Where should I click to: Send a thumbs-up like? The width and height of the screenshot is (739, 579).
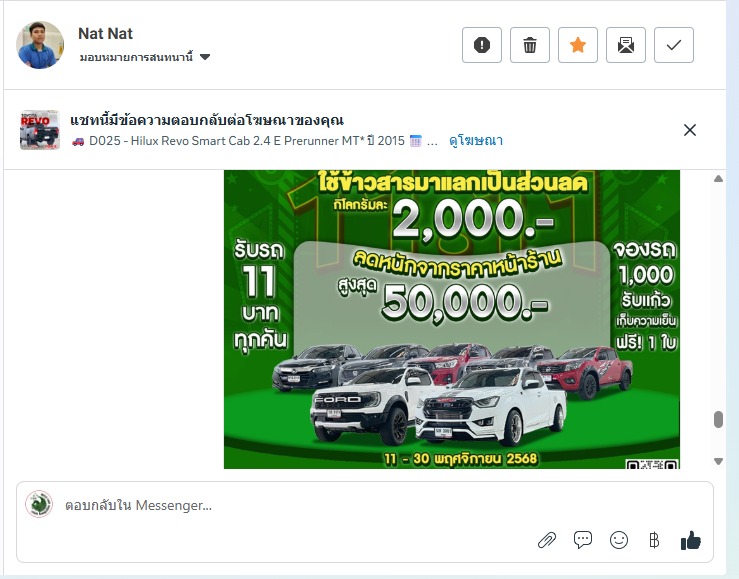[691, 540]
